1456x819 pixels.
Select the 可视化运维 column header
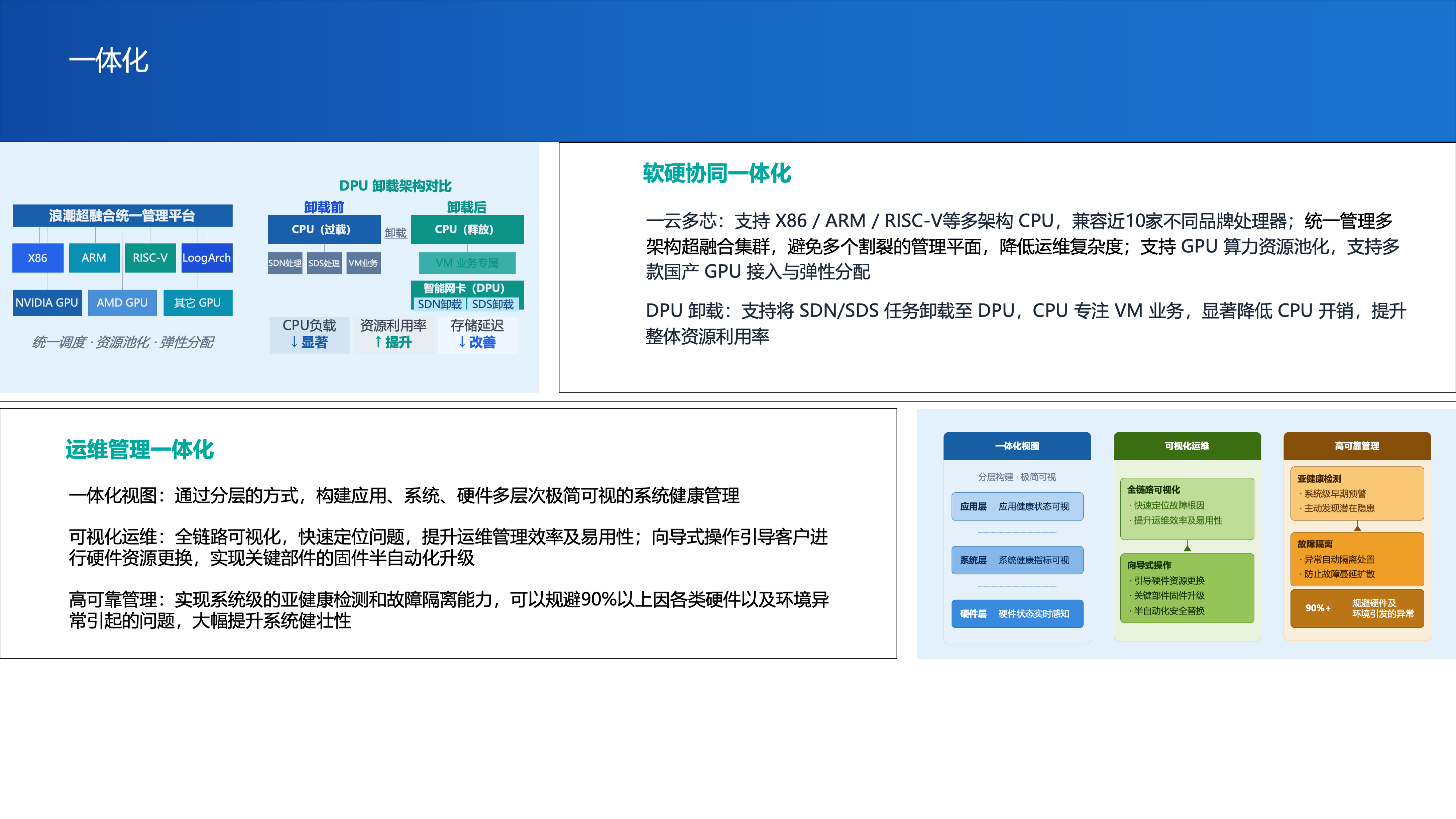[x=1187, y=446]
